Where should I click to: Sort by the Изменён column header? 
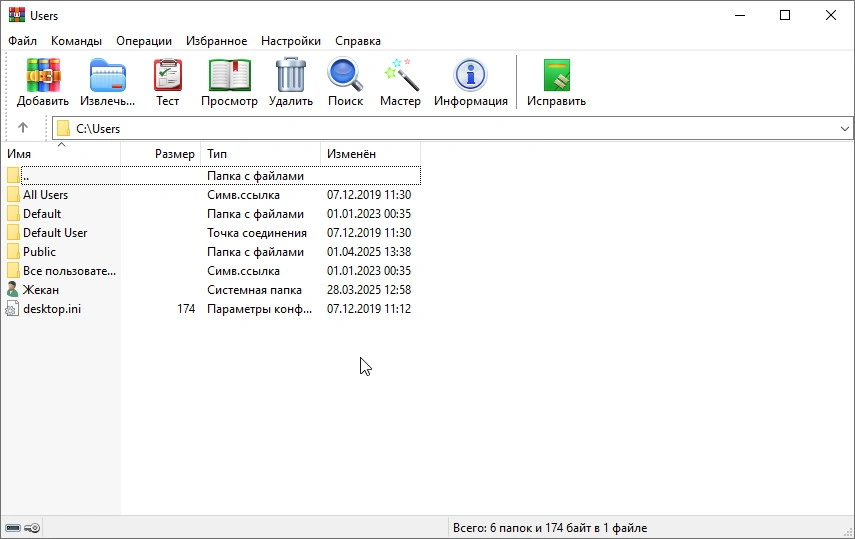coord(370,154)
